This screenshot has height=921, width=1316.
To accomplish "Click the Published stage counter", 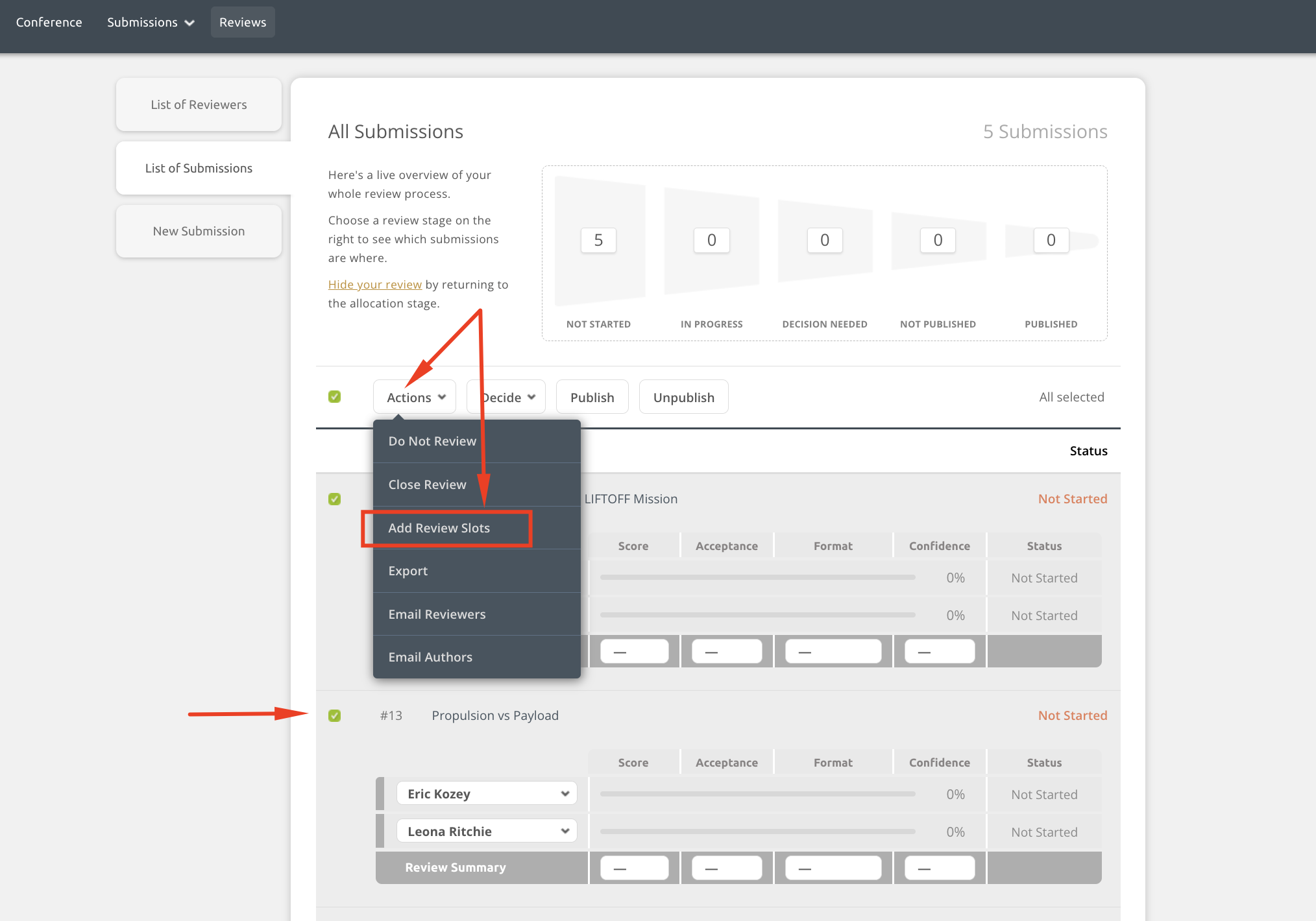I will point(1051,240).
